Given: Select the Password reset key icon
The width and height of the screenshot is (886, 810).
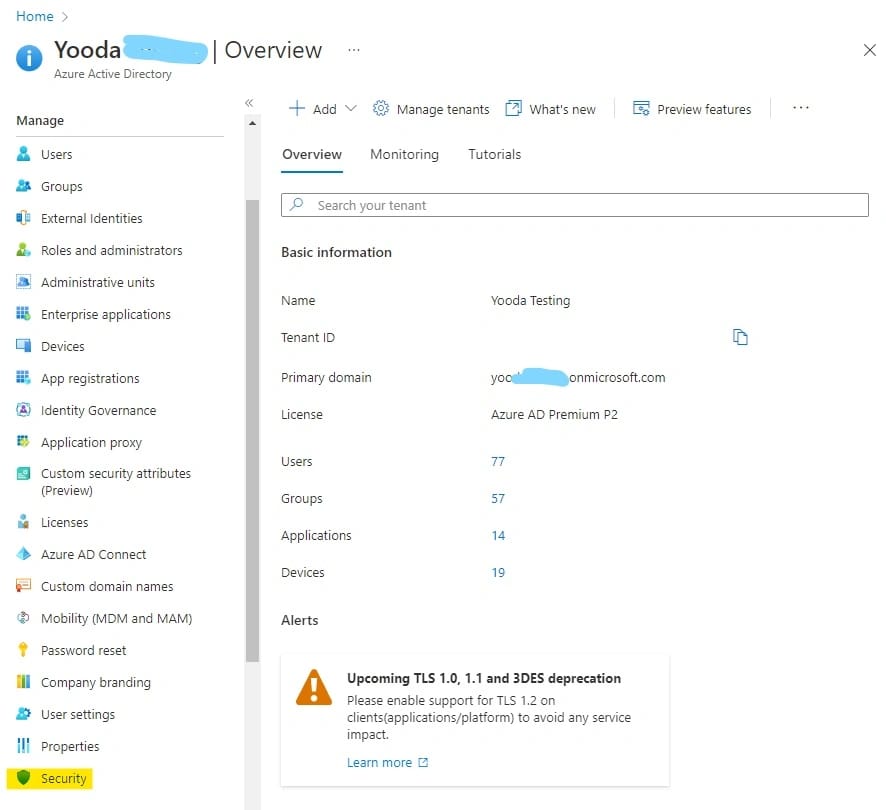Looking at the screenshot, I should 24,650.
